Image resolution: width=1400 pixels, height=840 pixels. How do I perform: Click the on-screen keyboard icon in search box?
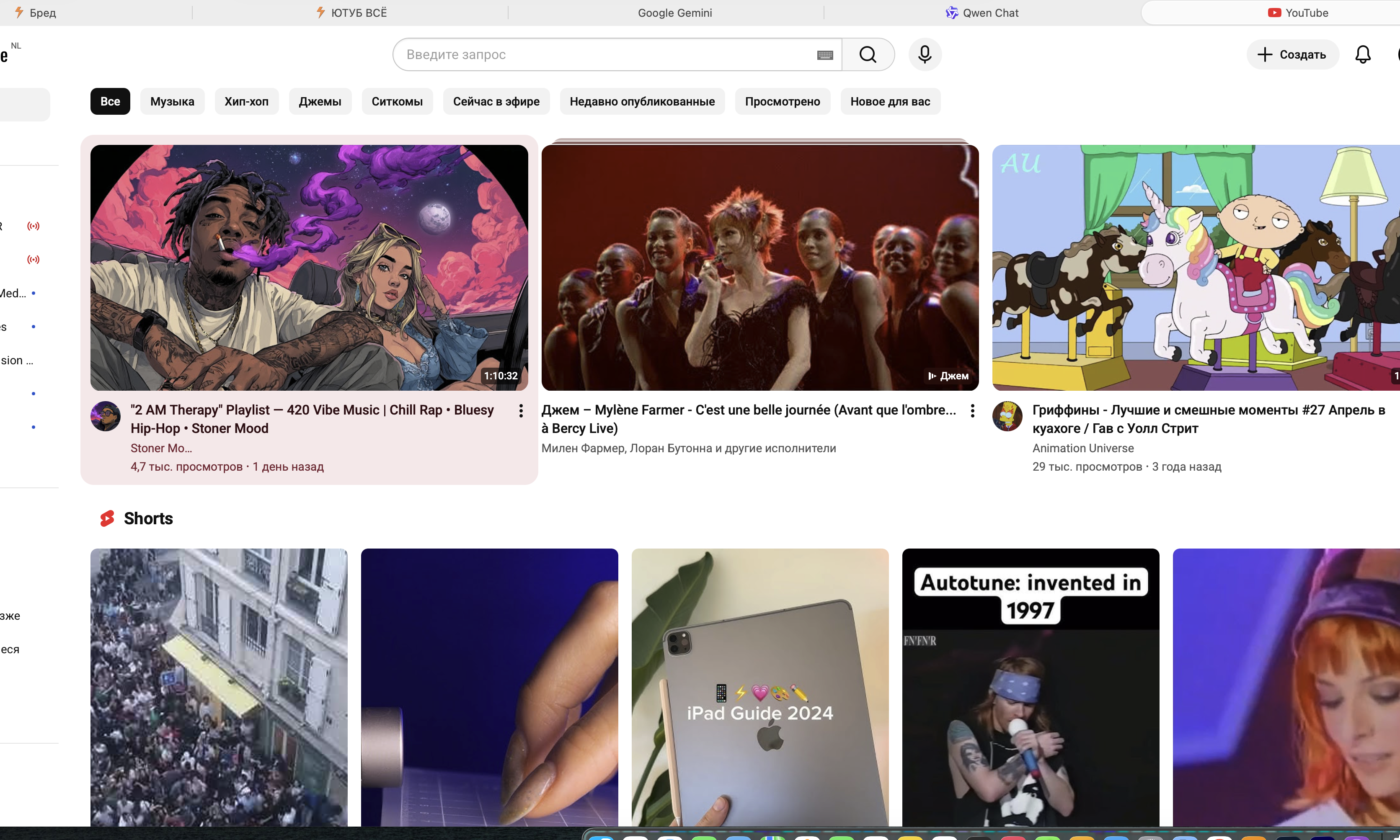point(825,55)
